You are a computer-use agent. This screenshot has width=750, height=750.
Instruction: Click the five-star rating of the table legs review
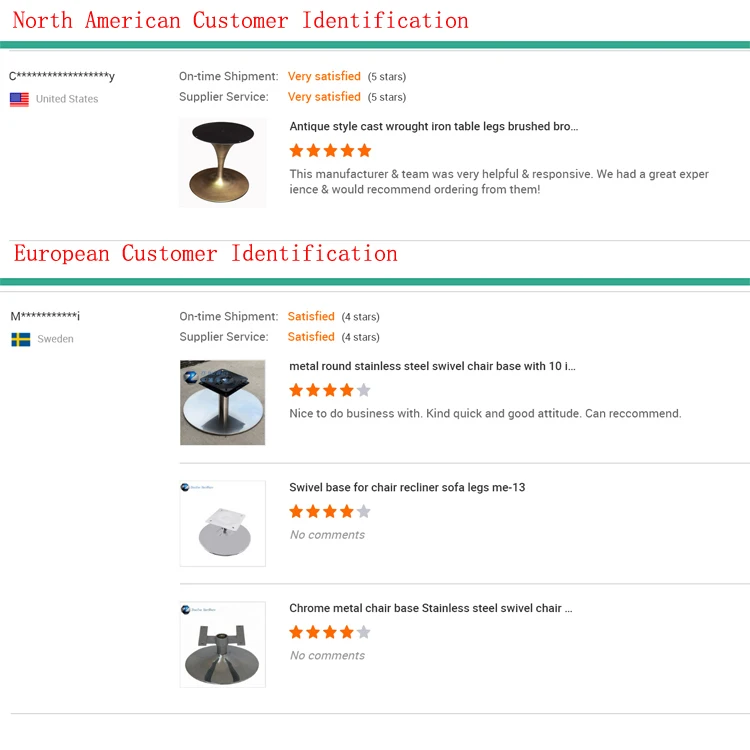(330, 151)
